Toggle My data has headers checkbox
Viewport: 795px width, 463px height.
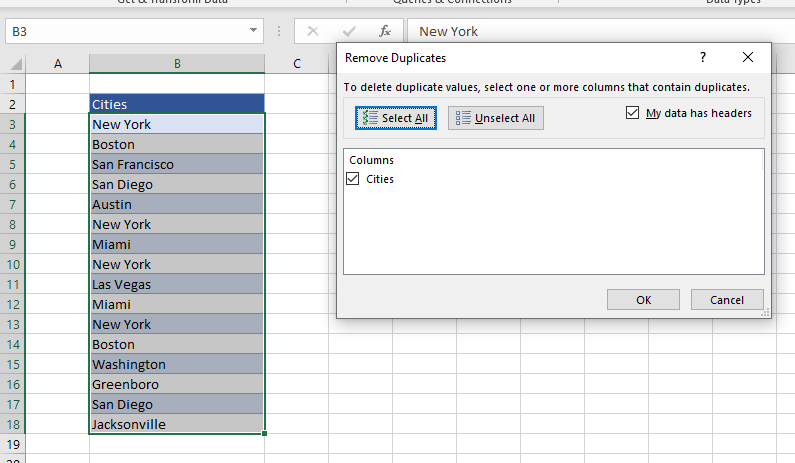pyautogui.click(x=632, y=113)
